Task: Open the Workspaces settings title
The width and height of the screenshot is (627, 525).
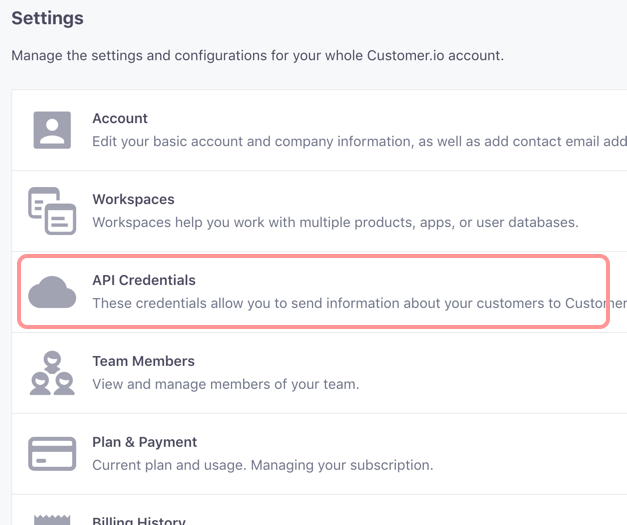Action: [133, 200]
